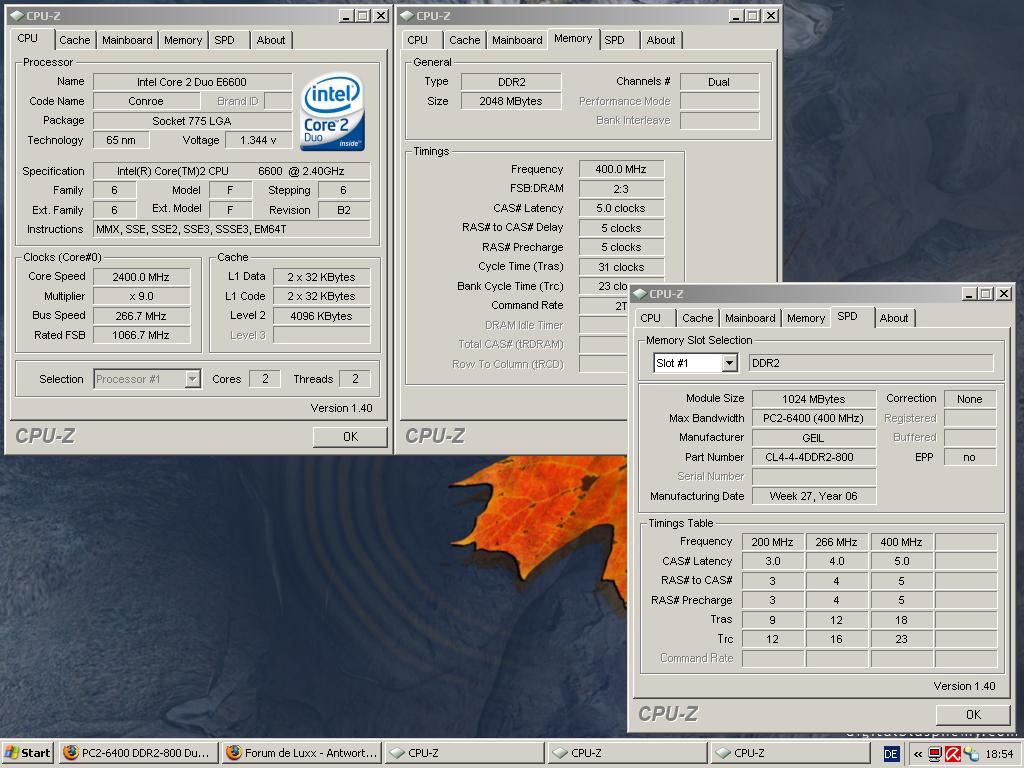Viewport: 1024px width, 768px height.
Task: Close the CPU-Z window showing the SPD tab
Action: (1004, 294)
